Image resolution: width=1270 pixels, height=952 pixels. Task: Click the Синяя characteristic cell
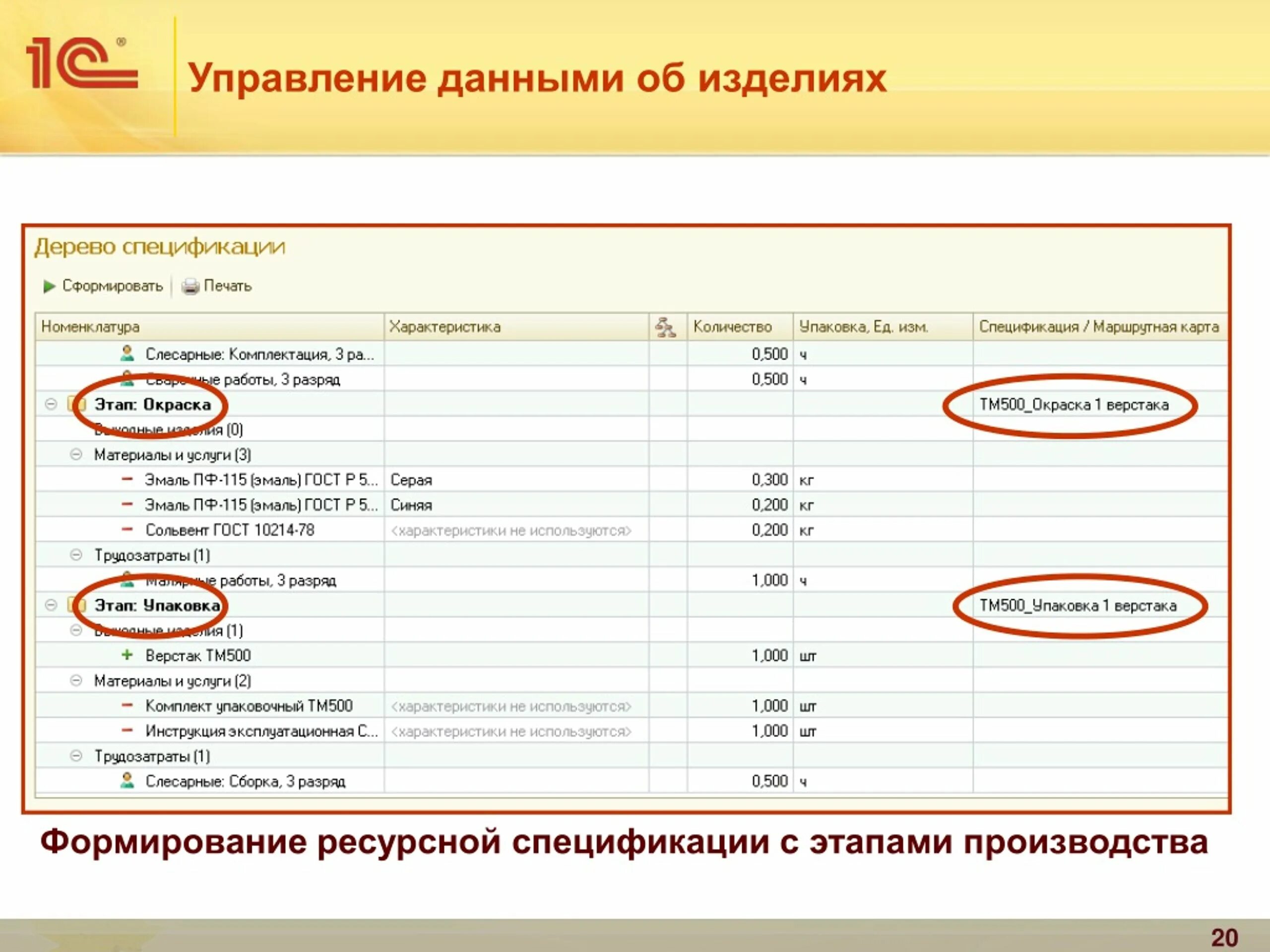coord(517,505)
